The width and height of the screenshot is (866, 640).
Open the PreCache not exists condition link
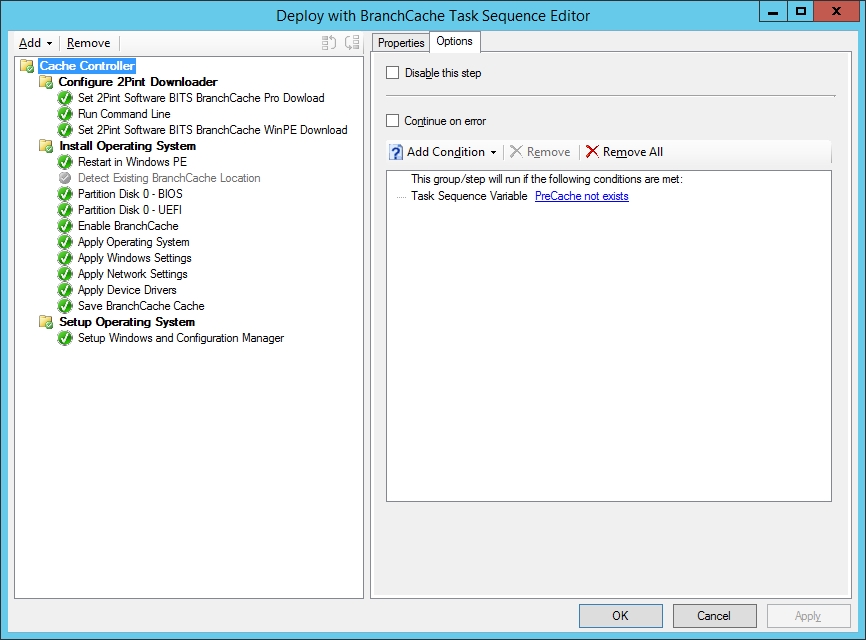(x=581, y=196)
